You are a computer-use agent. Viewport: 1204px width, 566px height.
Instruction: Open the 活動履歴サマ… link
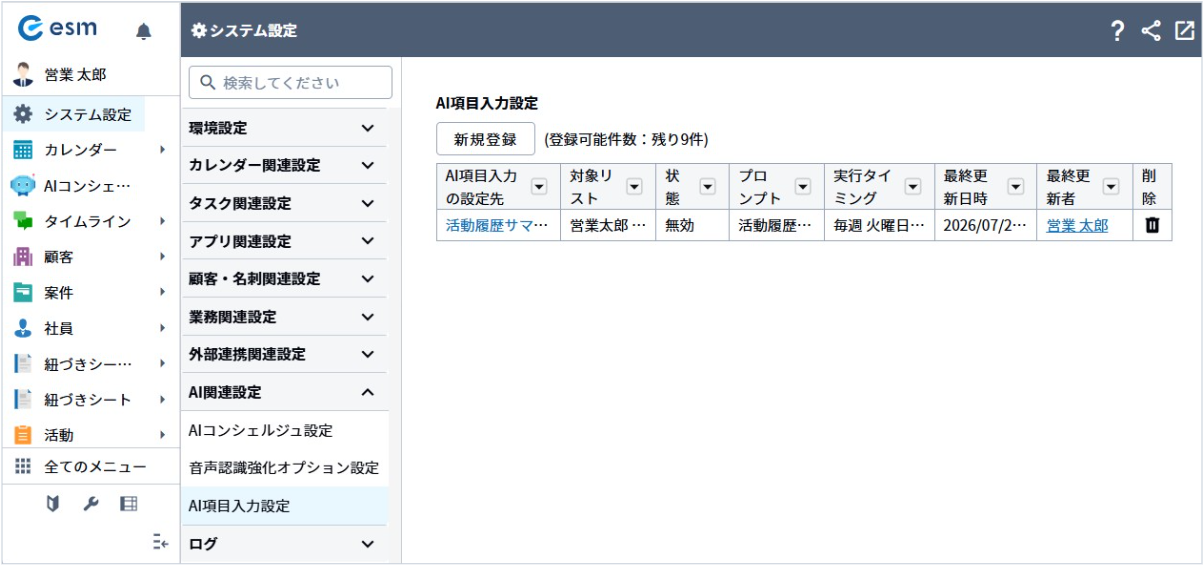click(x=497, y=226)
